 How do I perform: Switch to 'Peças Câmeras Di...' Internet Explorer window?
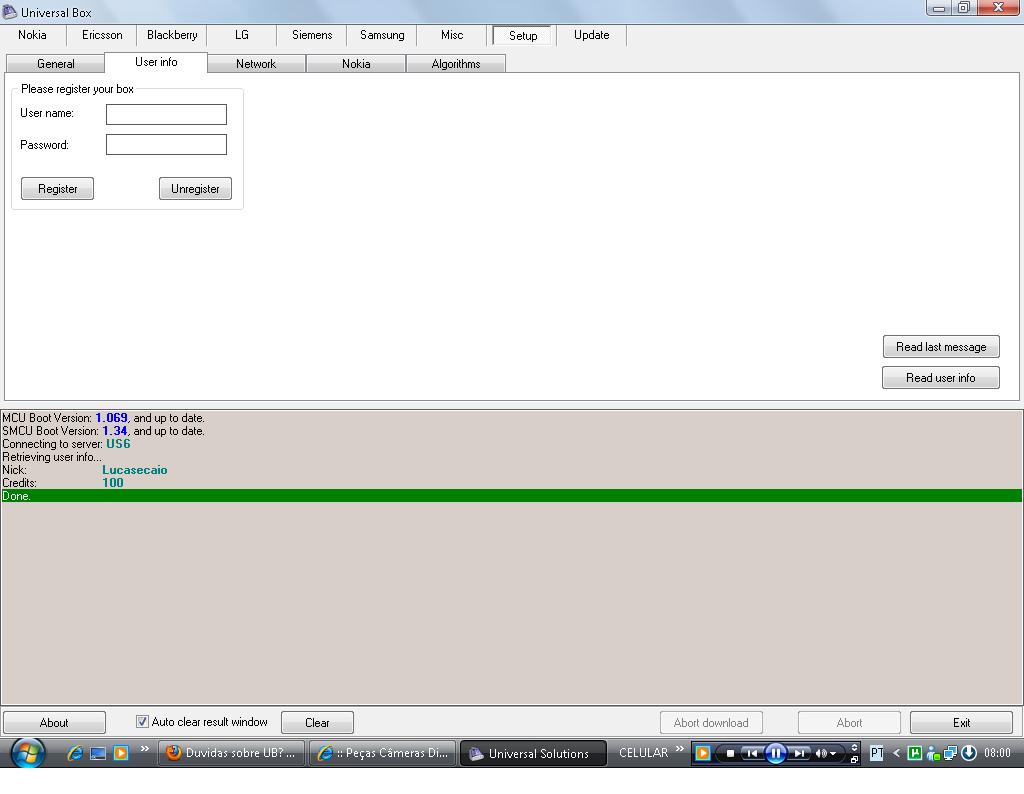pyautogui.click(x=383, y=753)
